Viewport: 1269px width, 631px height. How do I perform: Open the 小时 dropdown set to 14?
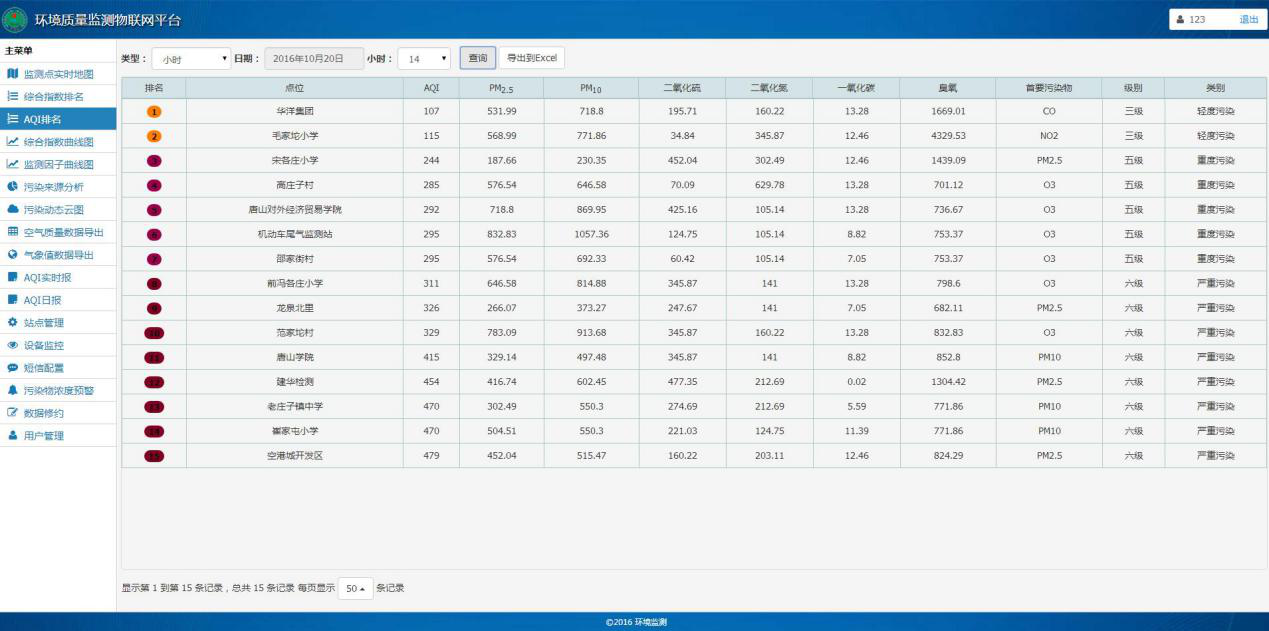pos(423,59)
